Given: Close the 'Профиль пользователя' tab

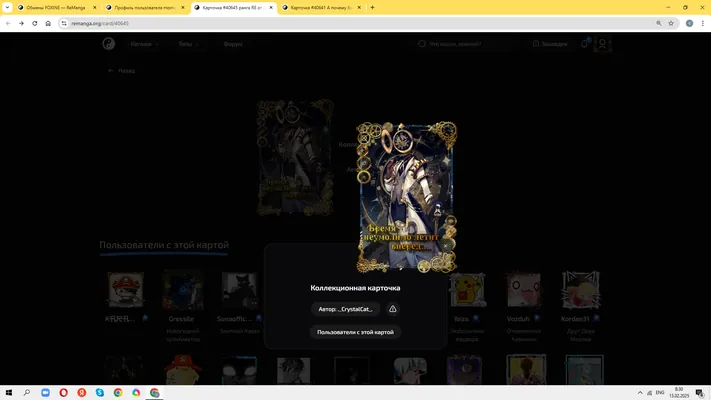Looking at the screenshot, I should point(183,8).
